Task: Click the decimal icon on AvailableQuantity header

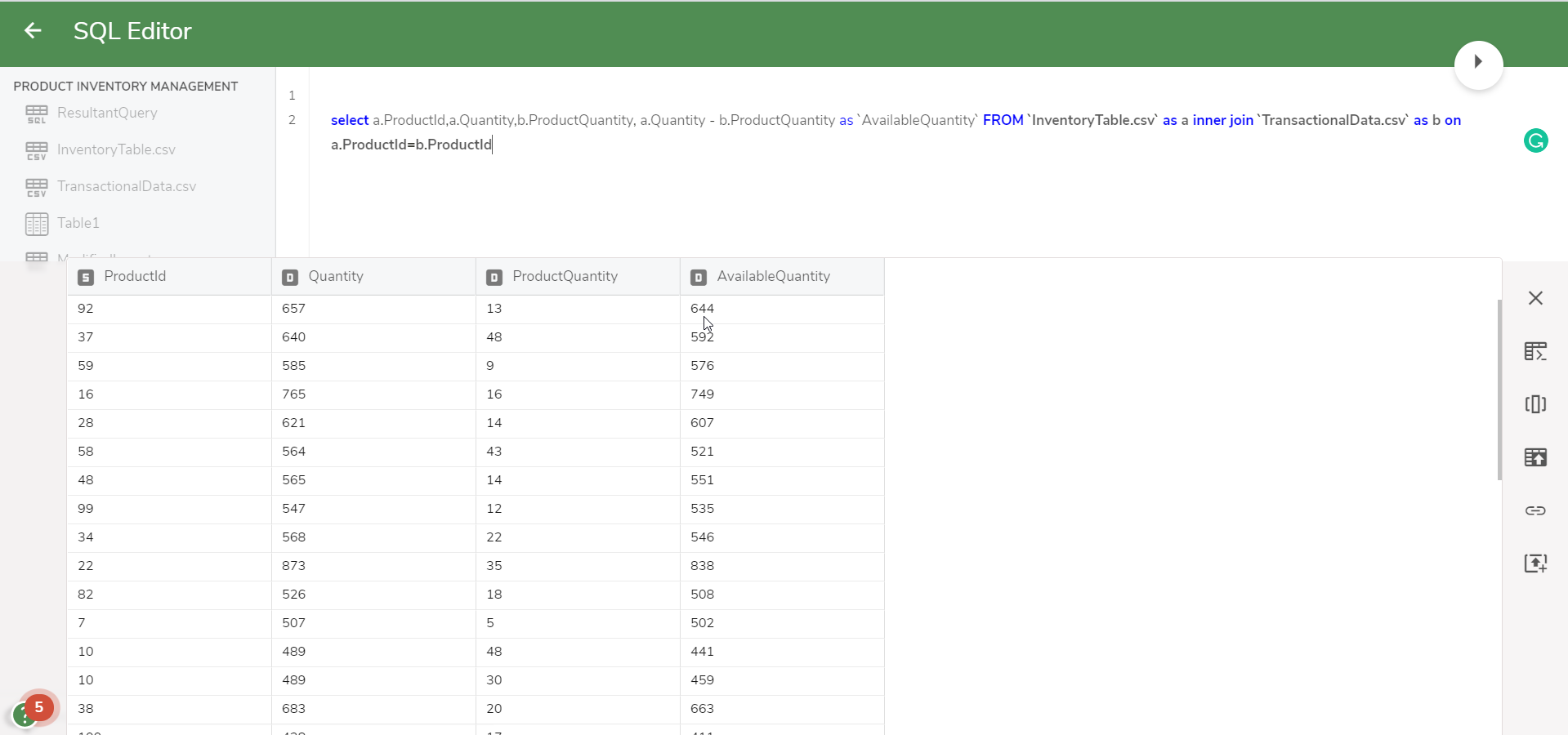Action: click(699, 277)
